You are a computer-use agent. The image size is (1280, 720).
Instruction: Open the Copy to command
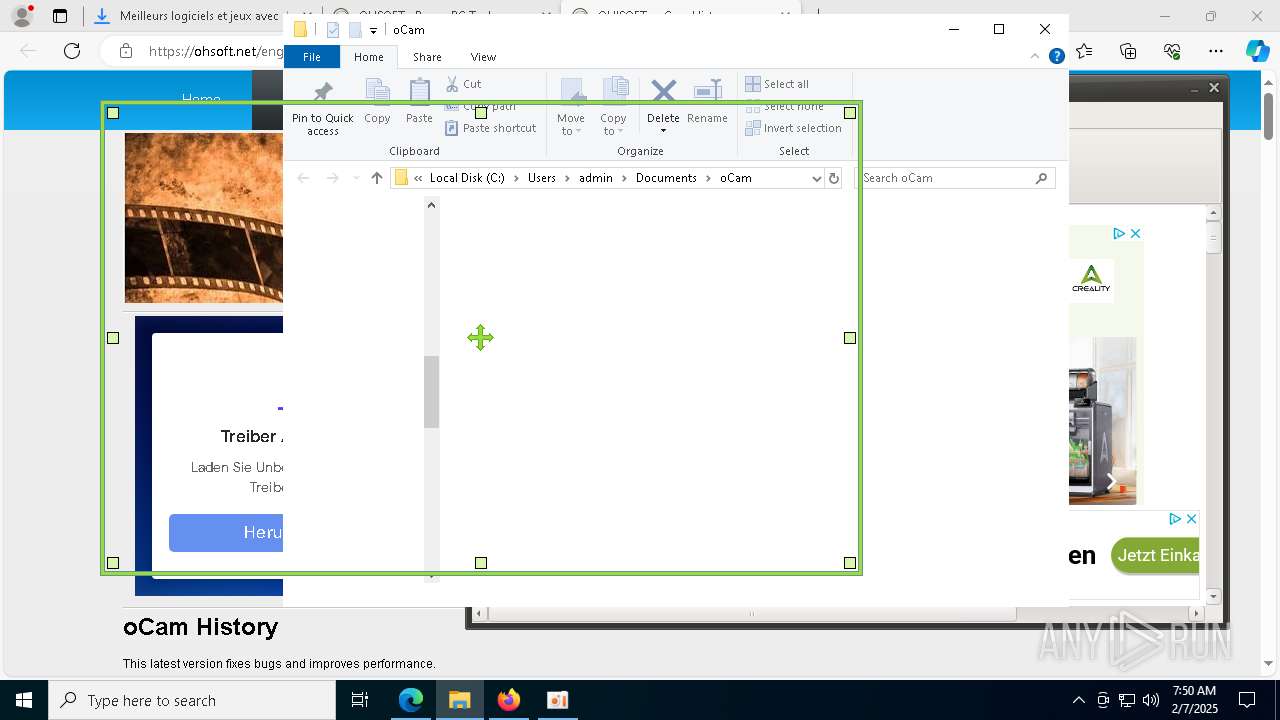(613, 107)
